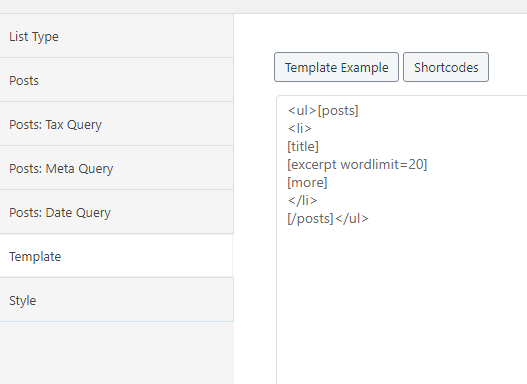Screen dimensions: 527x384
Task: Click the opening [posts] shortcode text
Action: pos(338,111)
